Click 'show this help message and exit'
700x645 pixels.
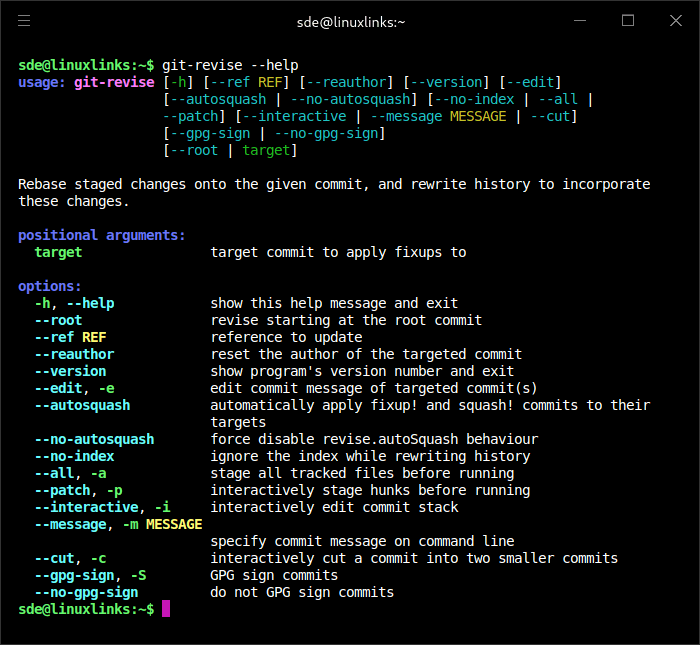click(334, 304)
